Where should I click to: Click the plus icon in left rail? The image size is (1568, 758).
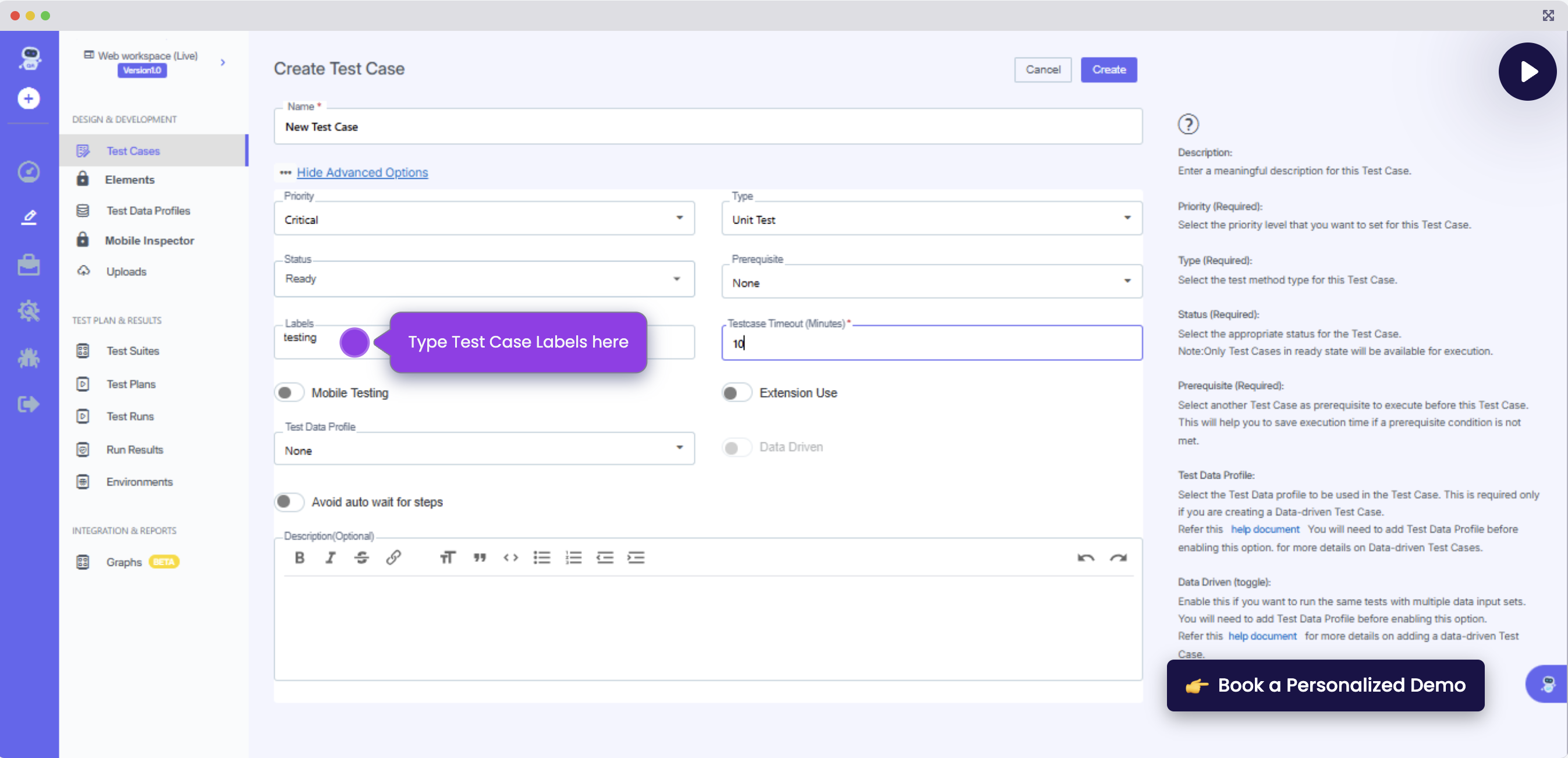tap(29, 98)
